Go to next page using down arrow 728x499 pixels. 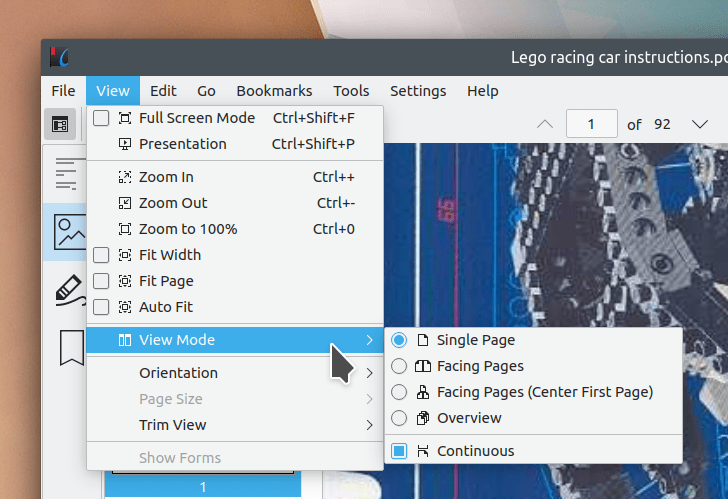[x=699, y=125]
